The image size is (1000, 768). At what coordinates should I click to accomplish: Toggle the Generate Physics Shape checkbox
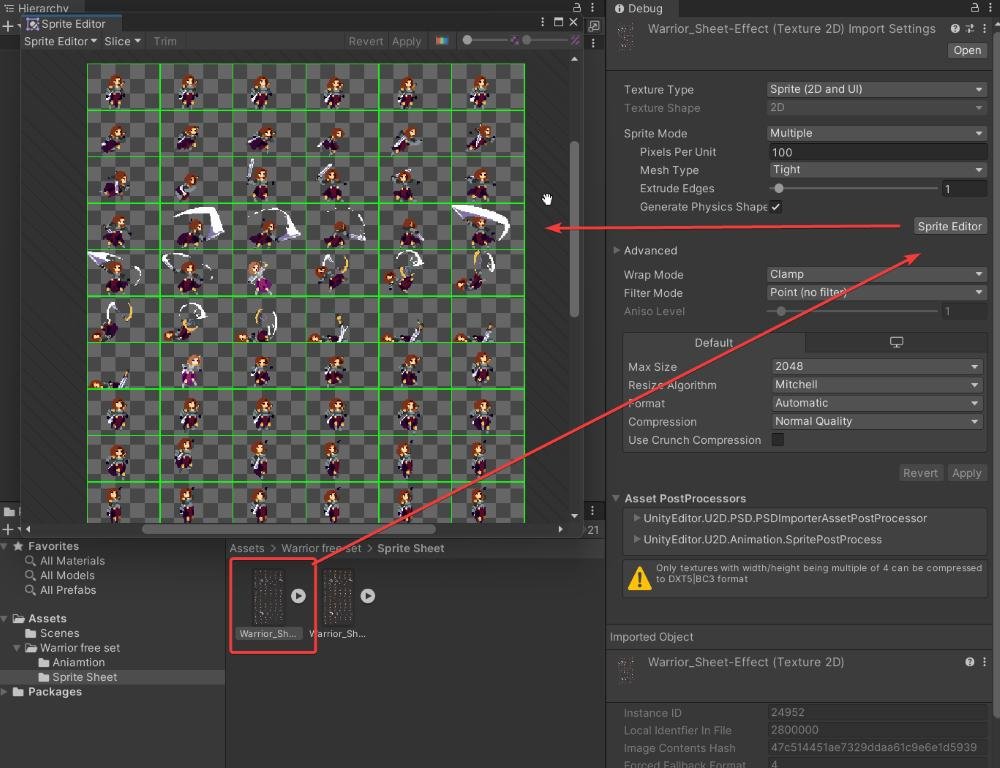(x=776, y=207)
